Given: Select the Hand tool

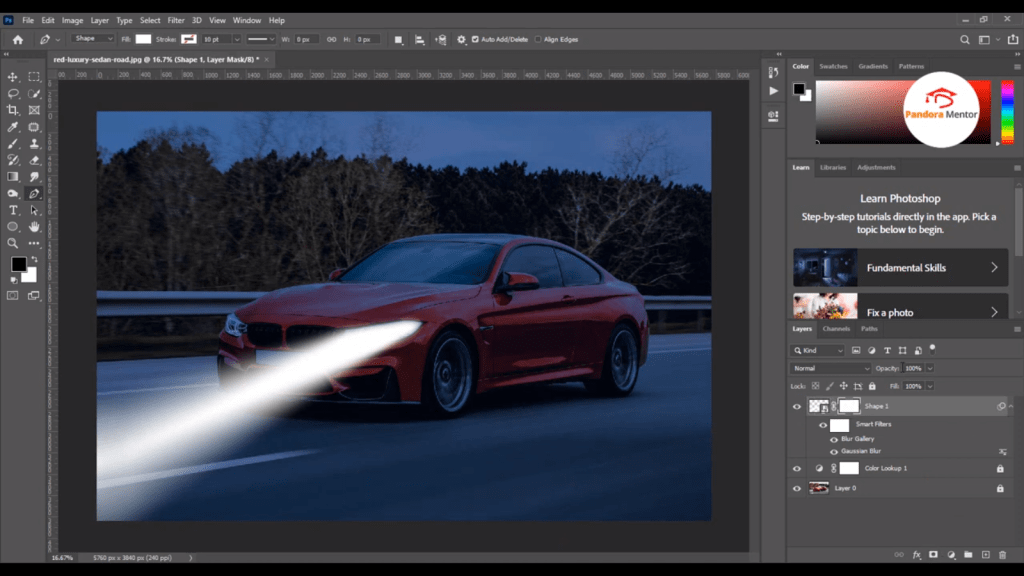Looking at the screenshot, I should [33, 227].
